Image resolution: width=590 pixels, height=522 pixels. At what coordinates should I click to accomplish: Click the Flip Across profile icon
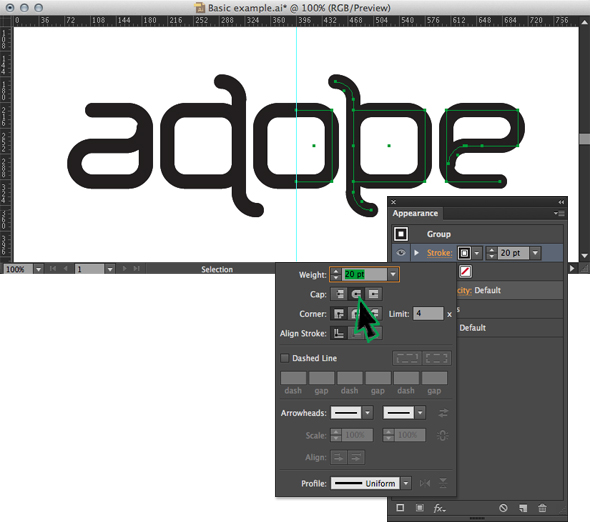pos(443,483)
